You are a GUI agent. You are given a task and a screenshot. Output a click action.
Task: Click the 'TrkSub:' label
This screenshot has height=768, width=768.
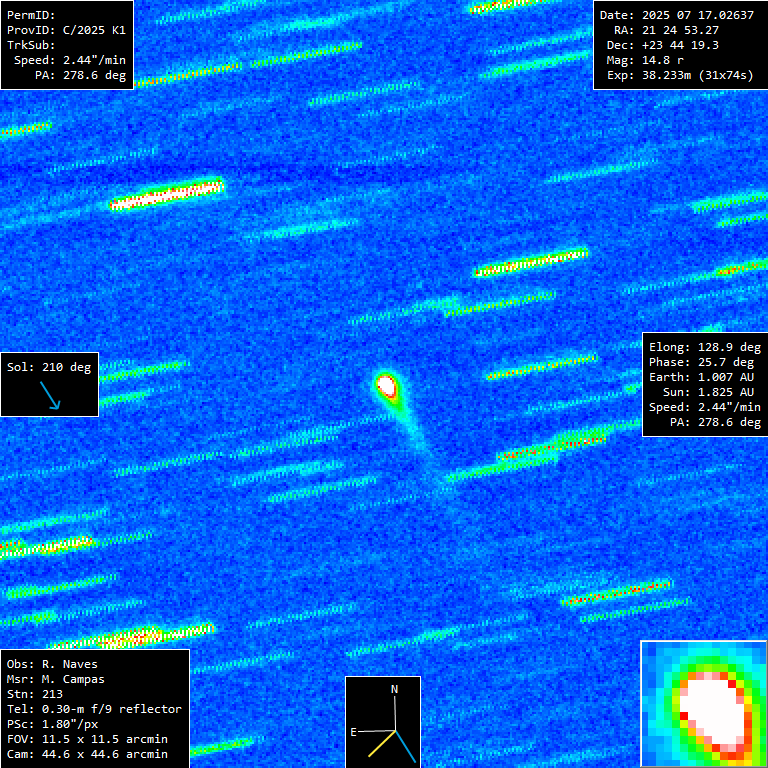31,45
